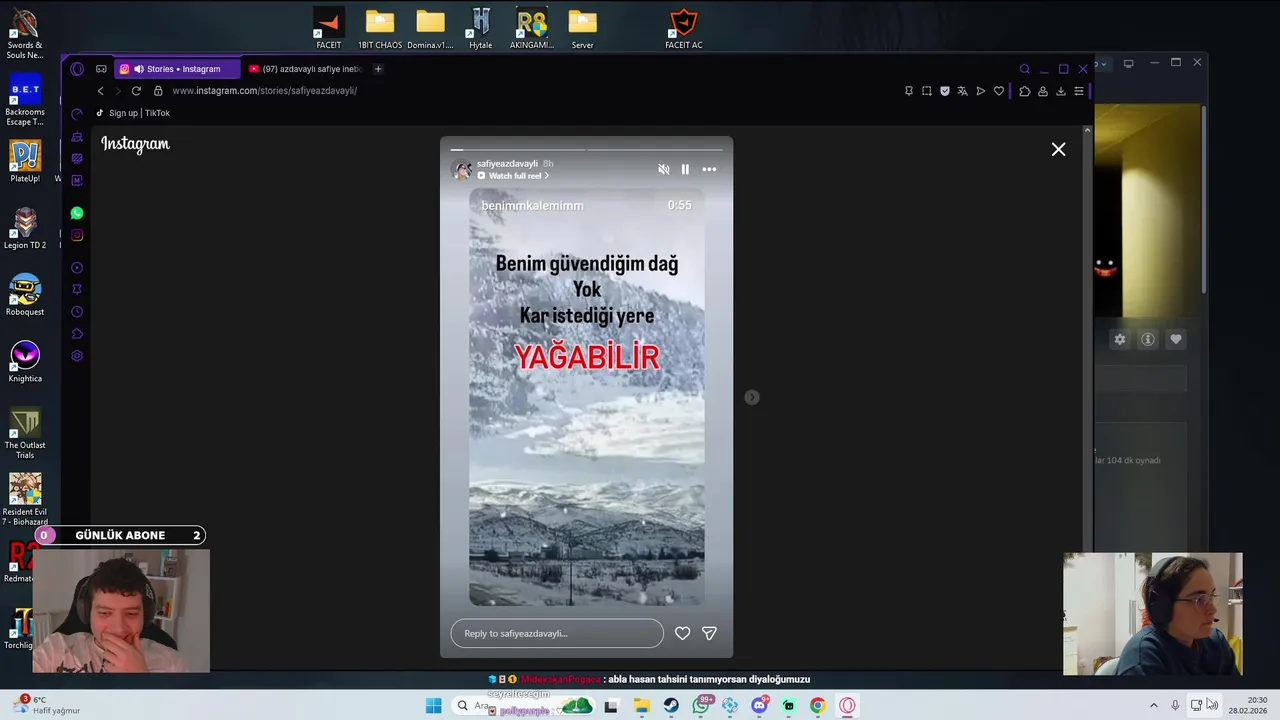The height and width of the screenshot is (720, 1280).
Task: Open Sign up | TikTok bookmark
Action: 133,113
